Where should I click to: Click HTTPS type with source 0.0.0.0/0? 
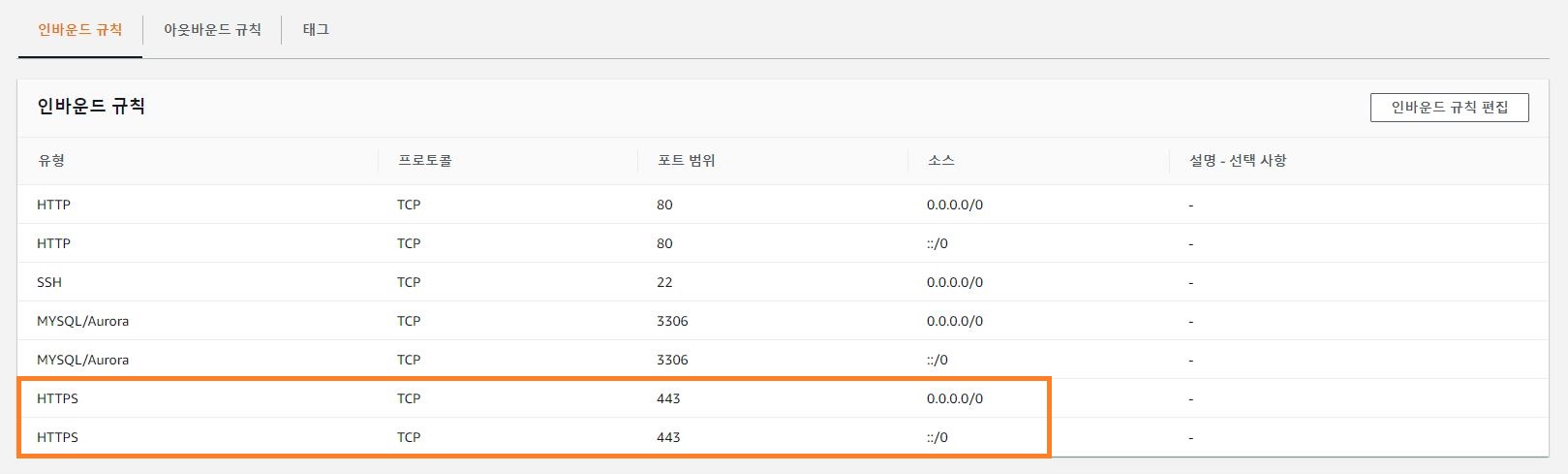click(57, 398)
